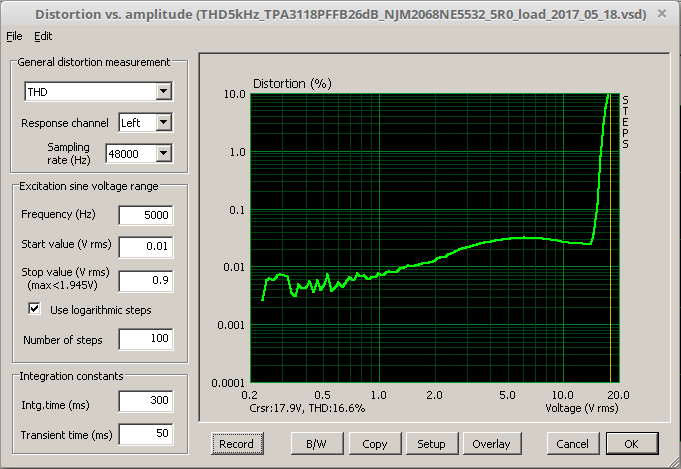Edit the Intg.time (ms) field
The image size is (681, 469).
[x=145, y=402]
